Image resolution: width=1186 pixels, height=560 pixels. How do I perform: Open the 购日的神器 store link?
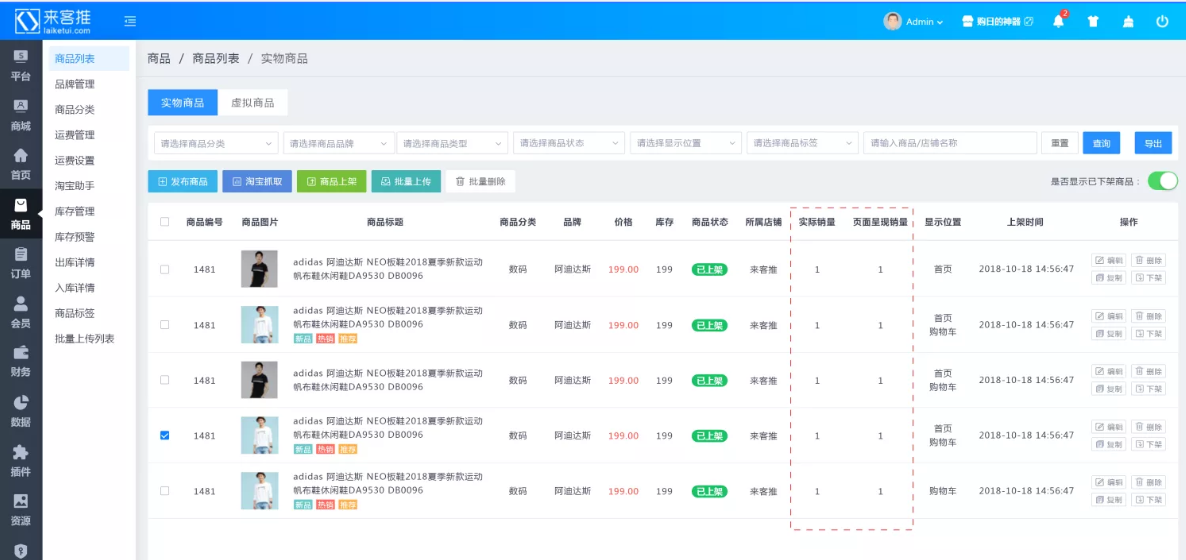point(997,22)
